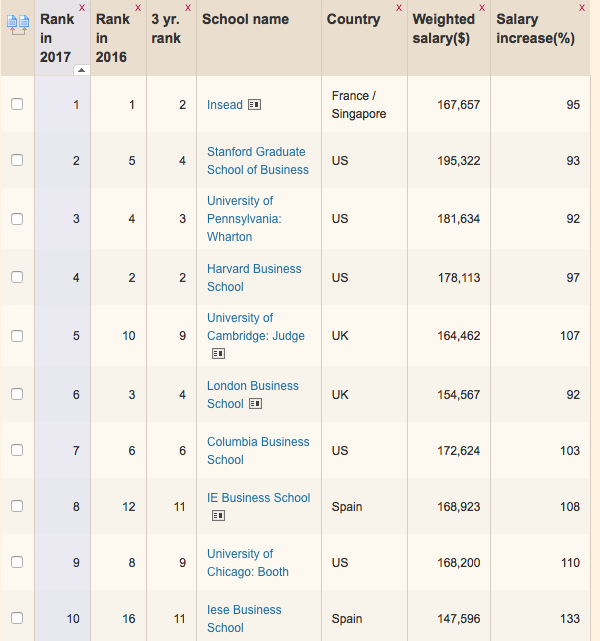
Task: Click Chicago Booth's salary increase 110
Action: (570, 563)
